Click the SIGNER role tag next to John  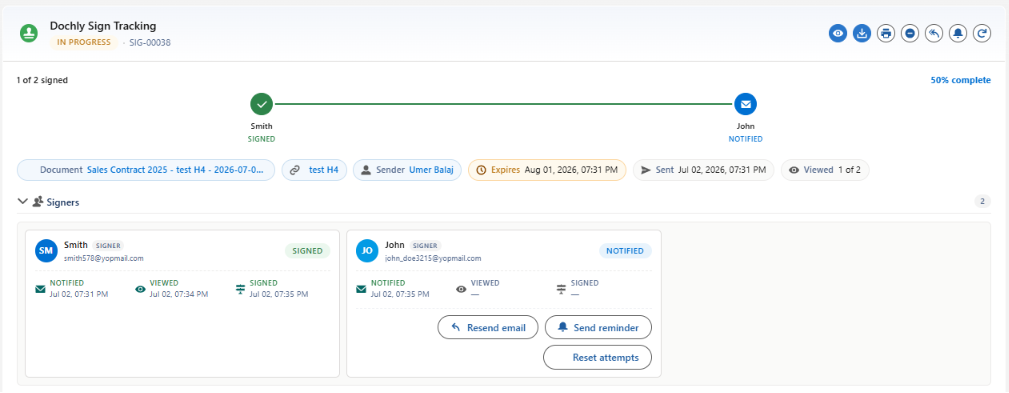tap(426, 246)
